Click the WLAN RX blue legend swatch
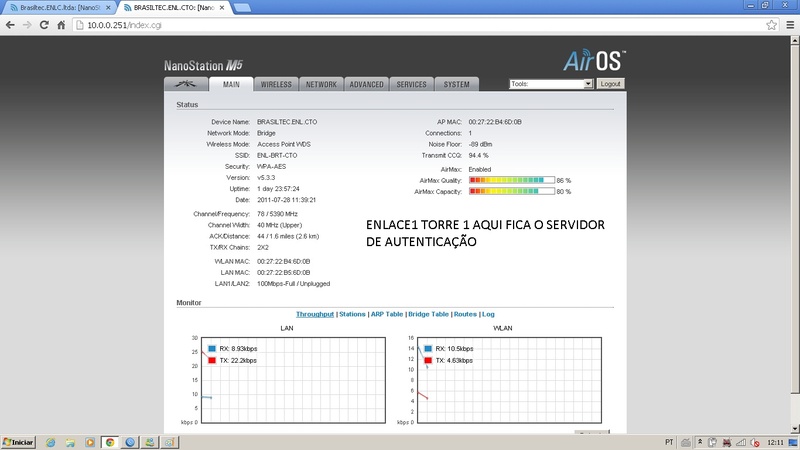 (x=428, y=348)
